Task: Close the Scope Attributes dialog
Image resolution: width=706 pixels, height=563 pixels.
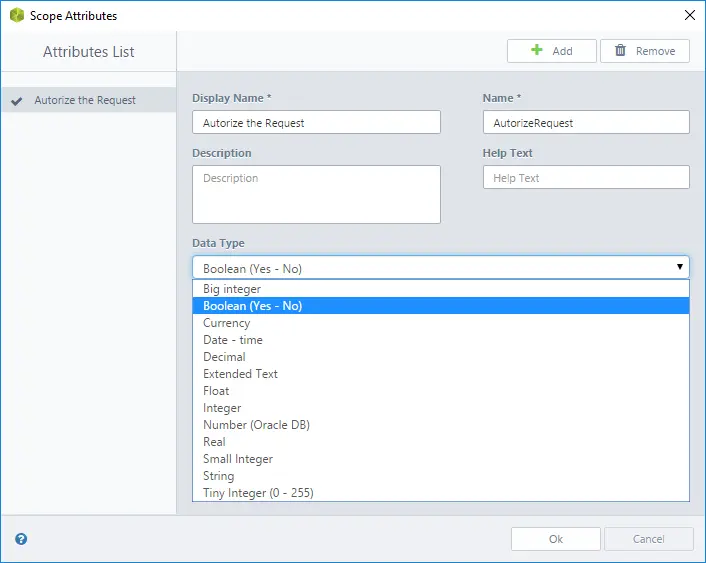Action: (689, 15)
